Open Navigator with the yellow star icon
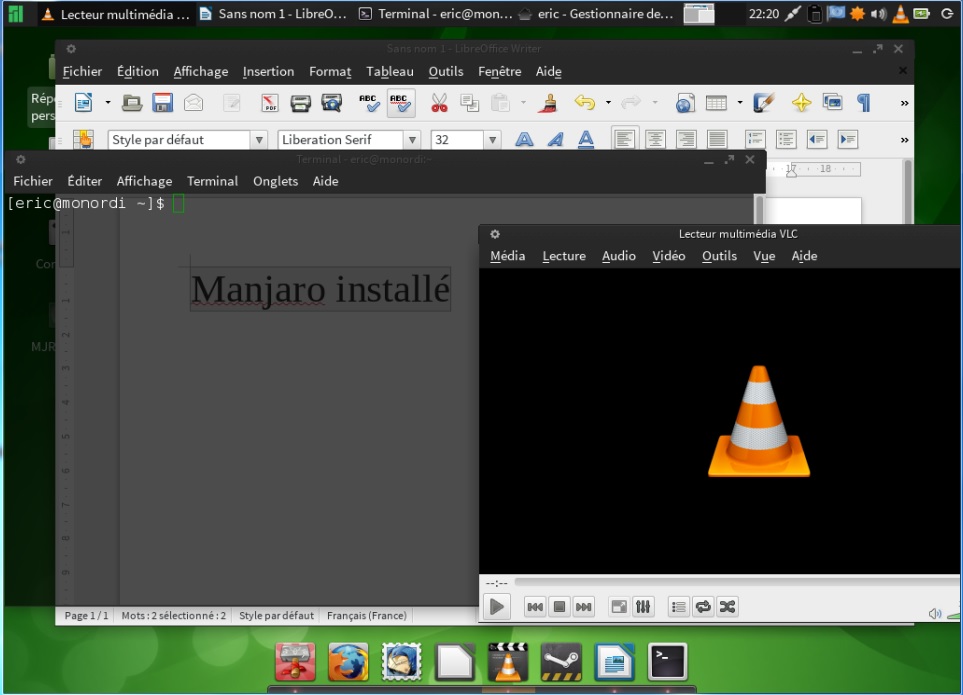 (x=801, y=103)
